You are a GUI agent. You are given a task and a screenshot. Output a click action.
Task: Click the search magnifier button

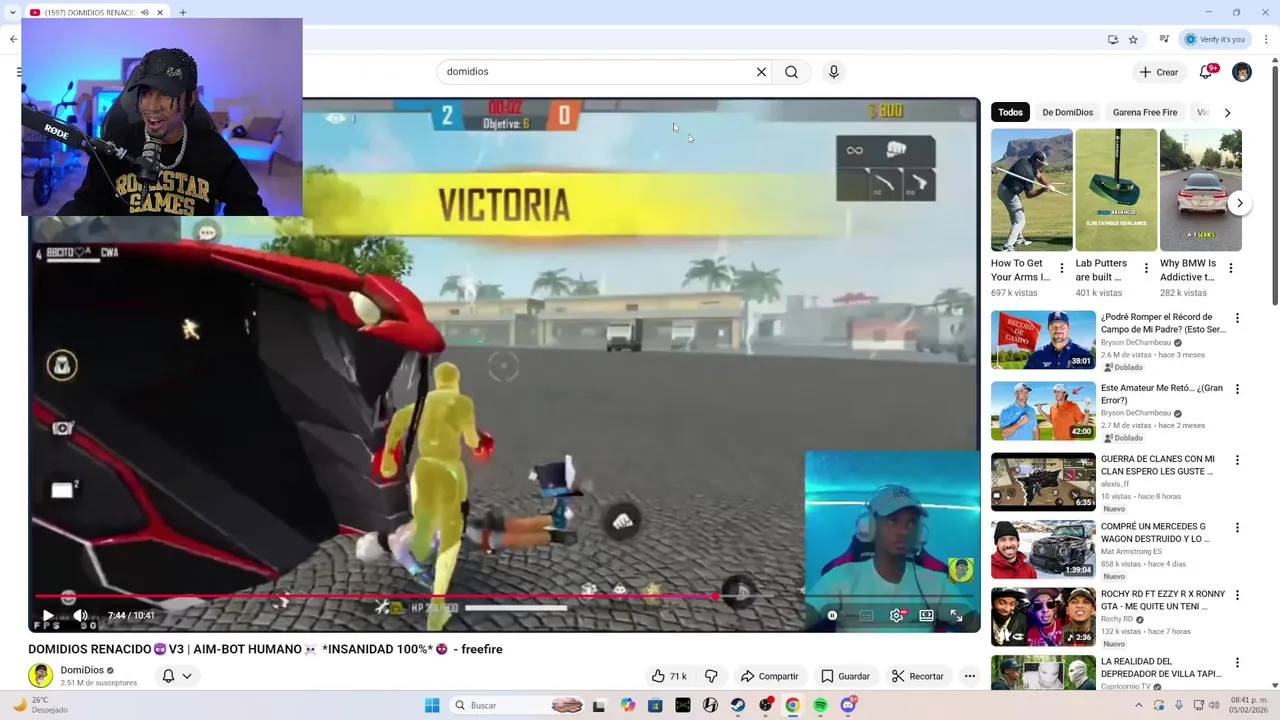(x=791, y=72)
